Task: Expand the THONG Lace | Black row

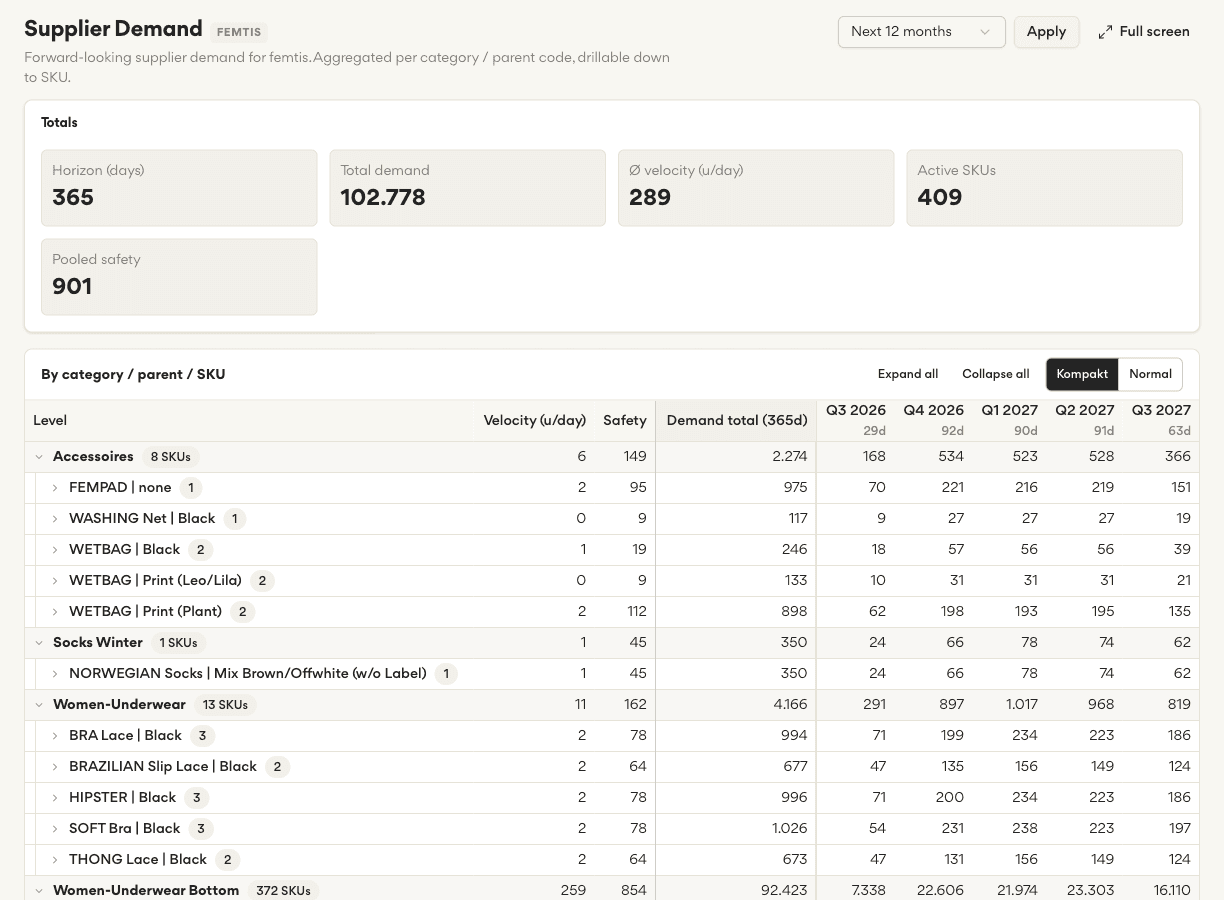Action: pos(55,860)
